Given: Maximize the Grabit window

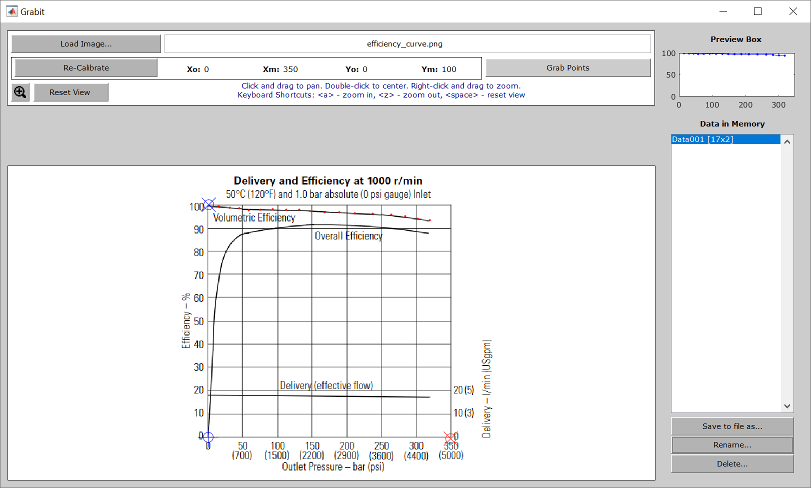Looking at the screenshot, I should point(758,11).
